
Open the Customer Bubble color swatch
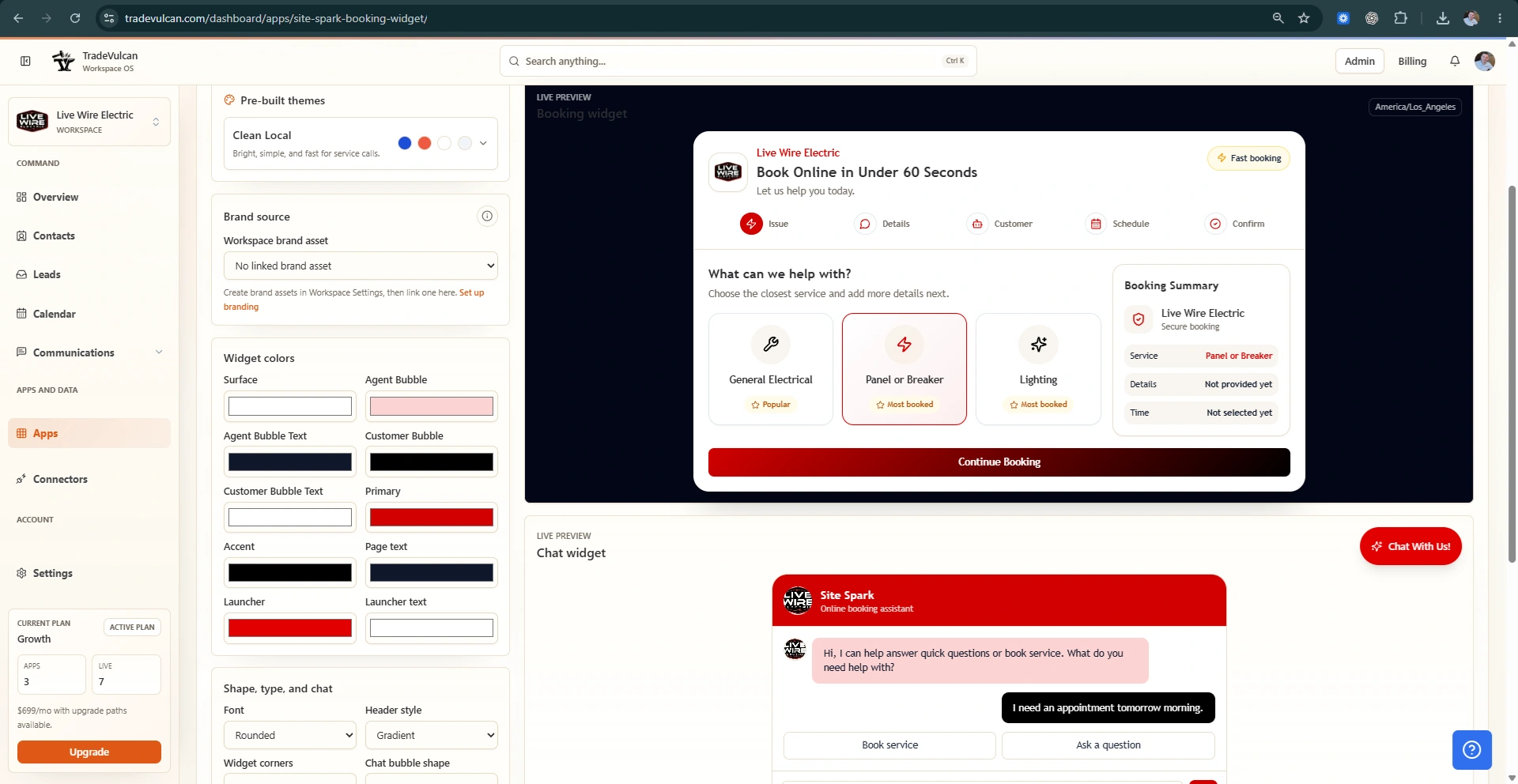432,462
